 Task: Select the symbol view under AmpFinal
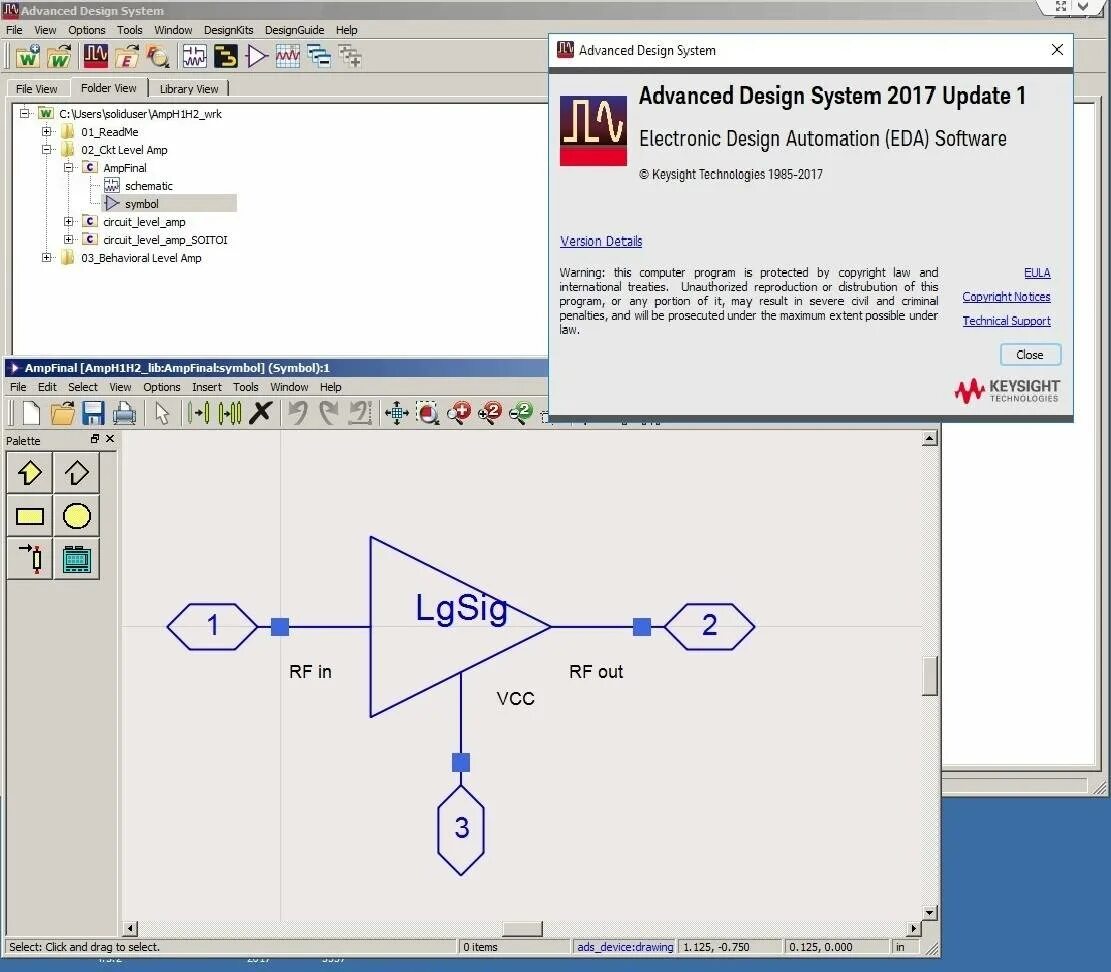tap(141, 203)
